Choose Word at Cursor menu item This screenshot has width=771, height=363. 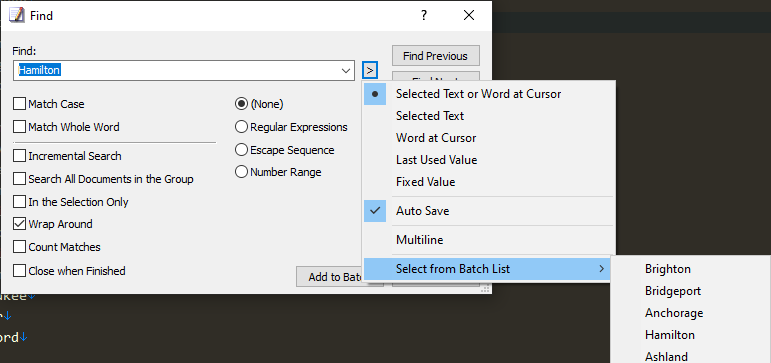(489, 138)
